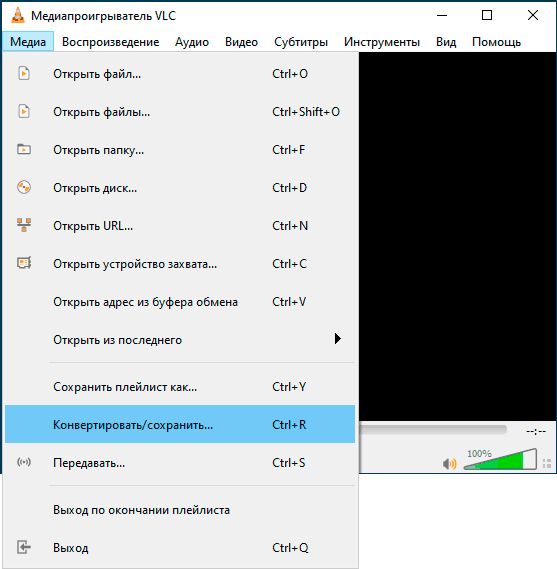Select Открыть диск... entry

coord(180,188)
